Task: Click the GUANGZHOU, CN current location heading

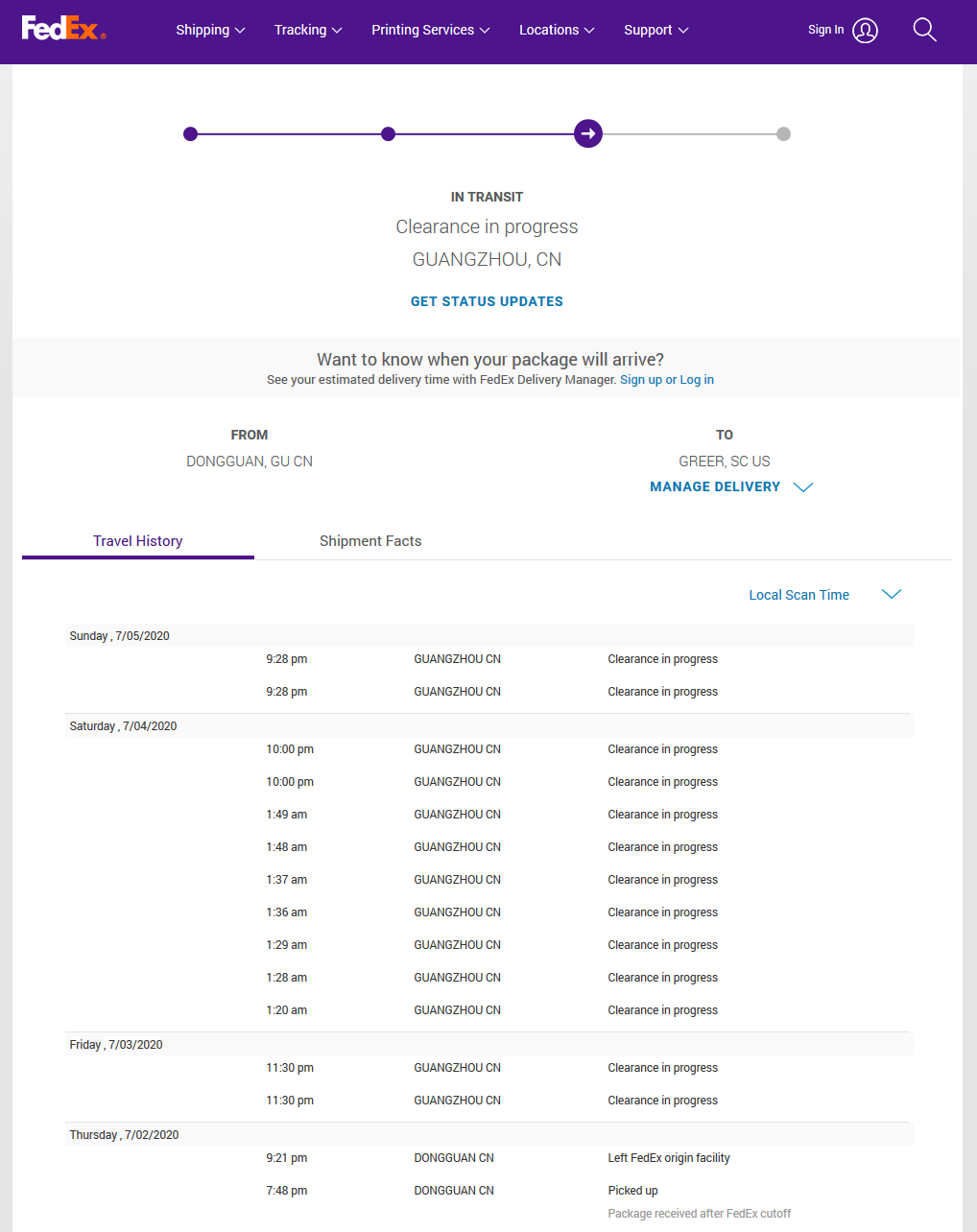Action: (487, 259)
